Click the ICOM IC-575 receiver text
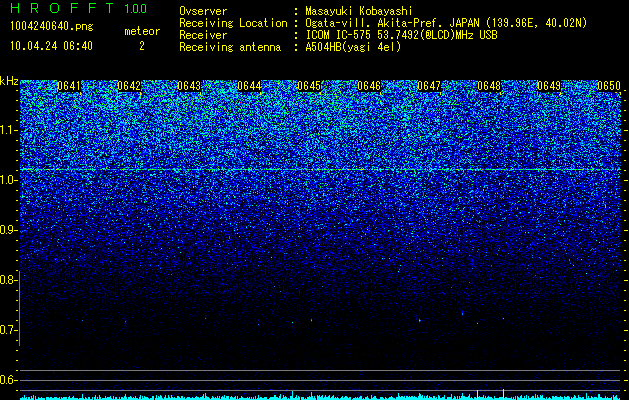The height and width of the screenshot is (400, 629). point(401,35)
